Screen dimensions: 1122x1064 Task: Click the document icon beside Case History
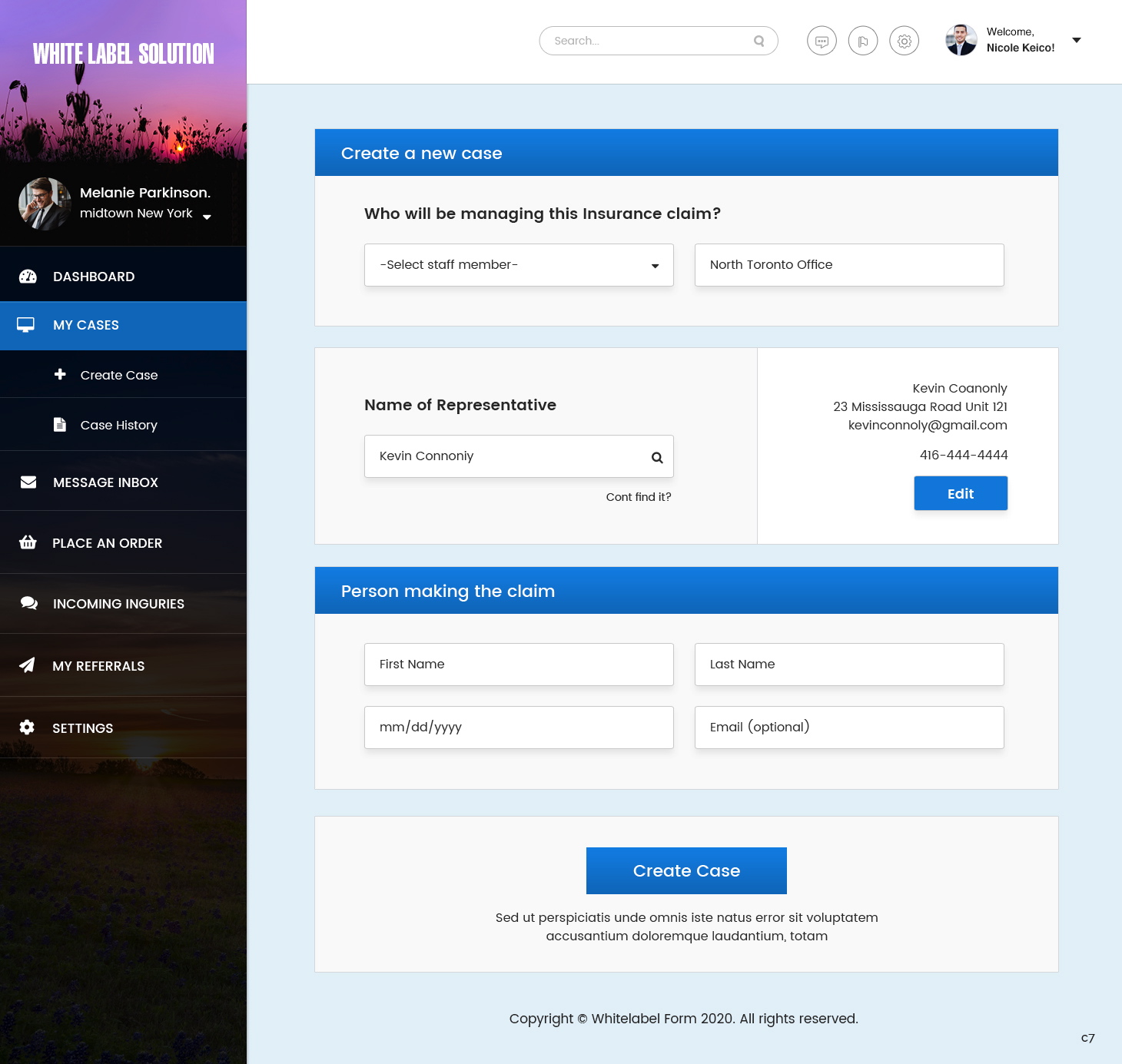pyautogui.click(x=60, y=424)
